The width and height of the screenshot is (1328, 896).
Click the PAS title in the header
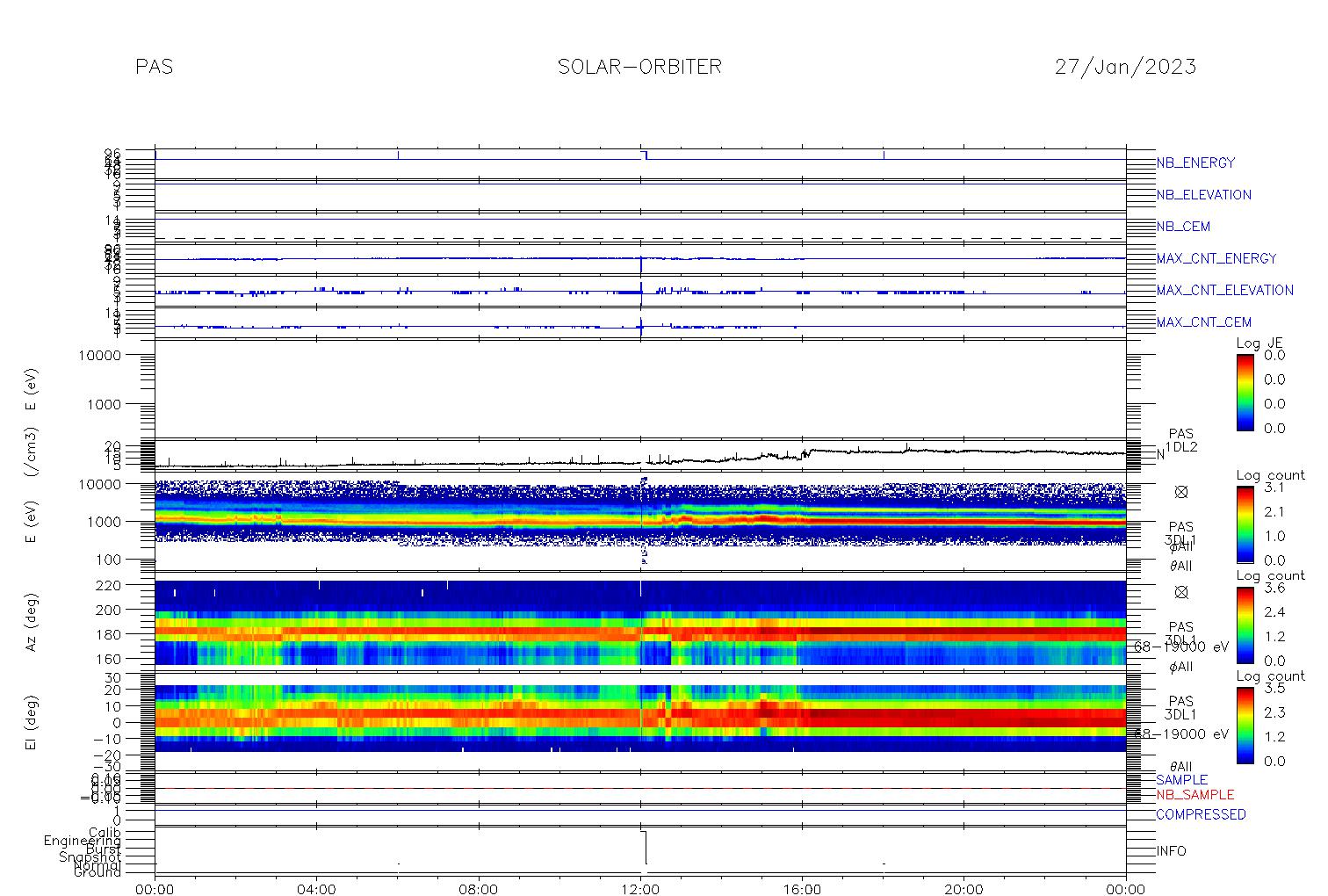coord(155,67)
